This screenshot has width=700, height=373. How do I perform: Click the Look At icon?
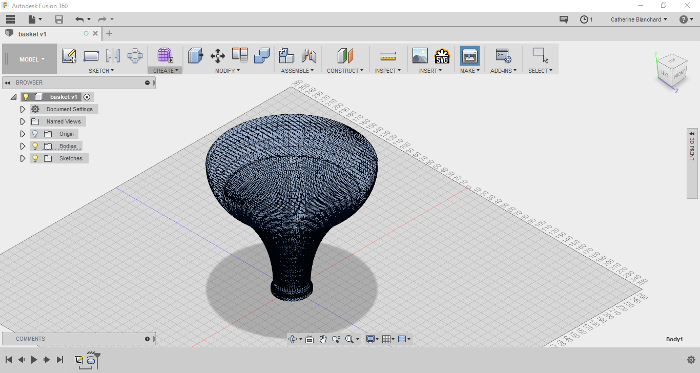(309, 339)
